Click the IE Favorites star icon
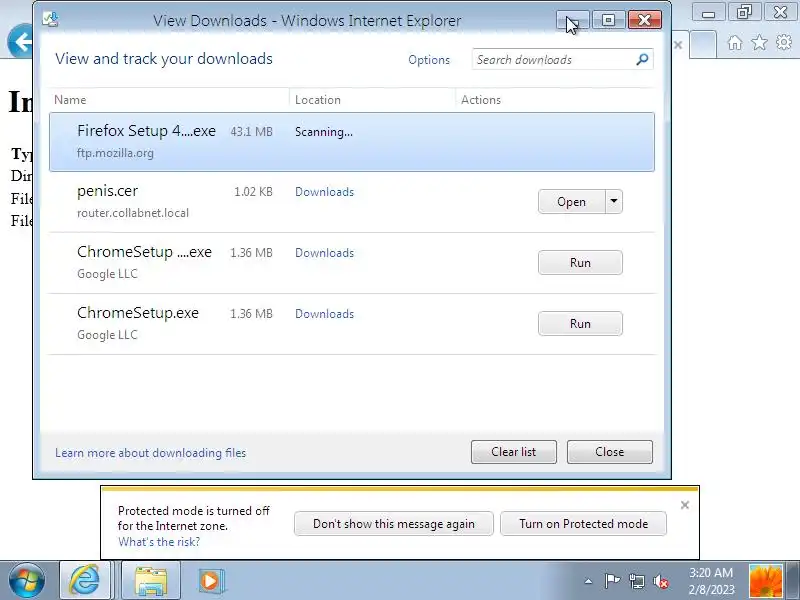 pos(759,42)
